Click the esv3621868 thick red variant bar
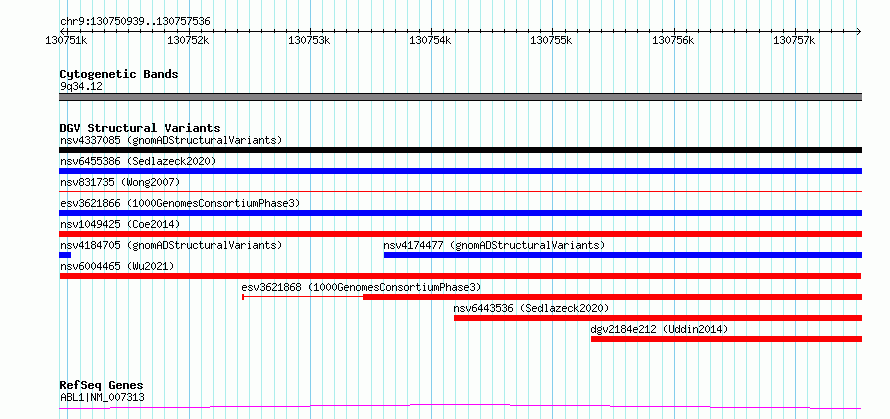This screenshot has height=419, width=890. tap(612, 297)
